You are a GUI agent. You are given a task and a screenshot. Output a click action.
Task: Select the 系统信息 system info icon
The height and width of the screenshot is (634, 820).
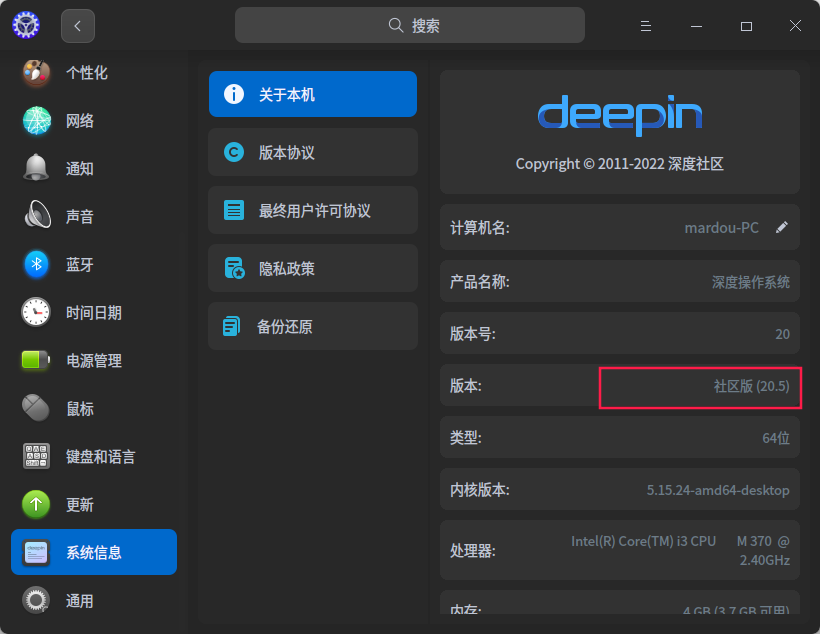36,552
